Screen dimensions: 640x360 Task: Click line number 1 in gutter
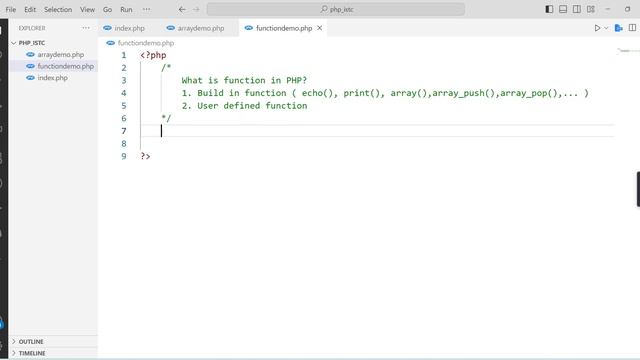tap(124, 55)
